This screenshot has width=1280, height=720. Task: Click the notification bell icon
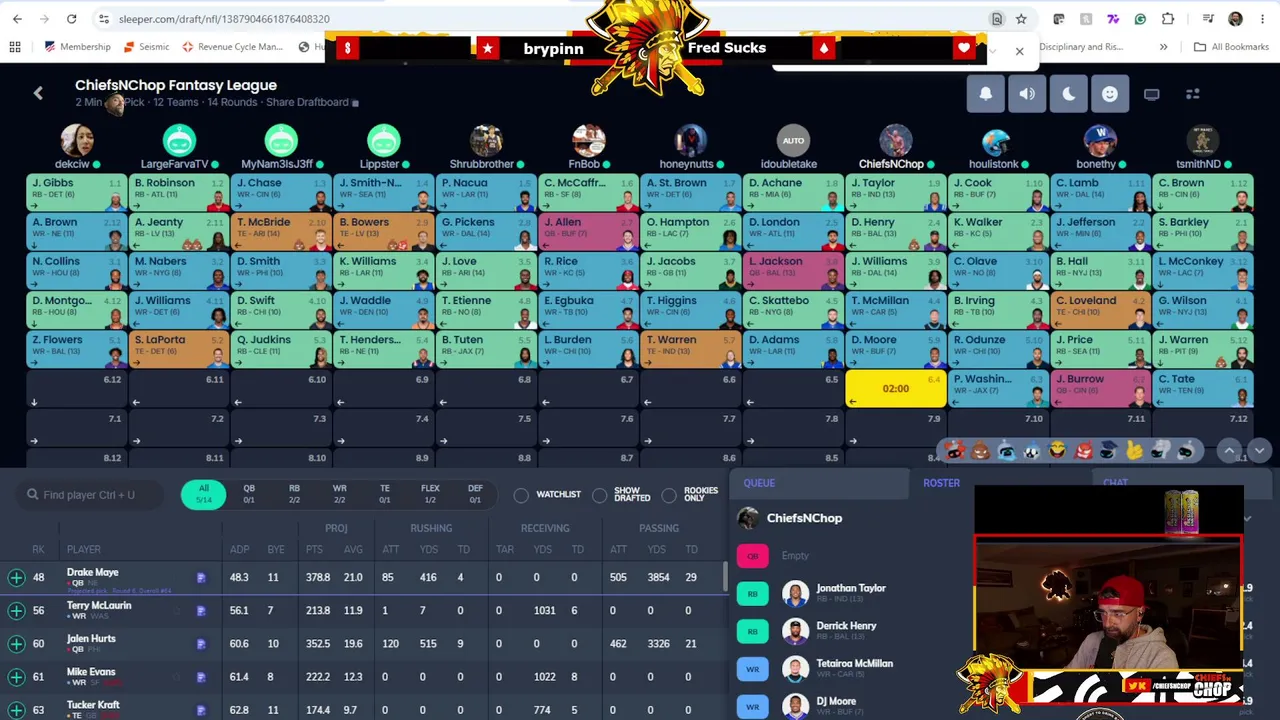(986, 94)
